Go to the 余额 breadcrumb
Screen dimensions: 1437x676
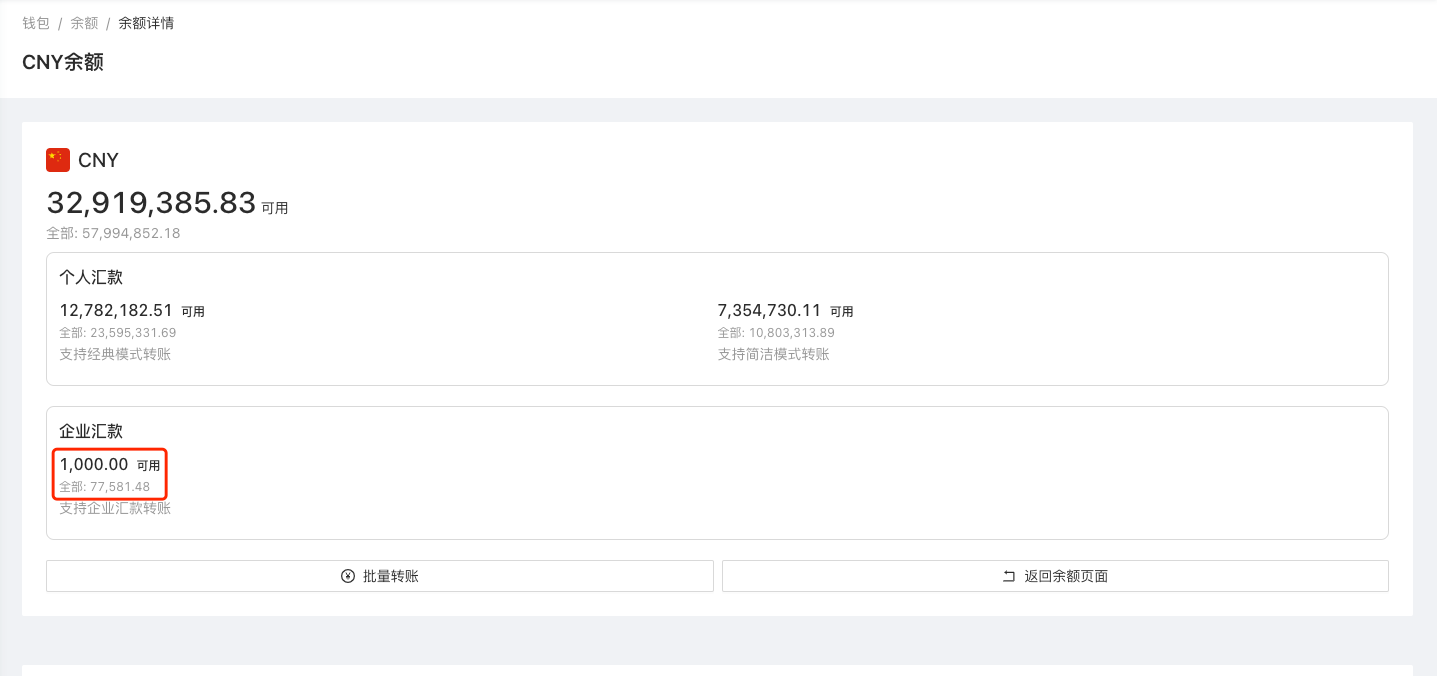[x=84, y=23]
